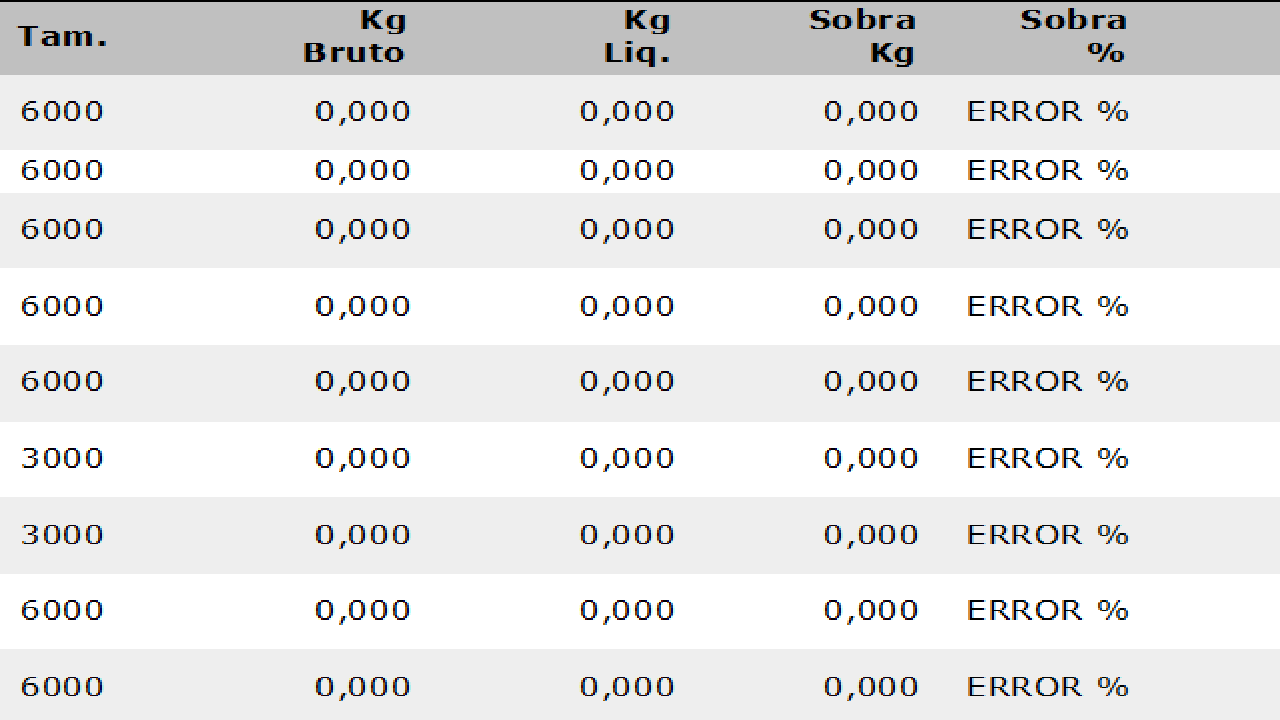
Task: Click 6000 in the last table row
Action: [x=62, y=686]
